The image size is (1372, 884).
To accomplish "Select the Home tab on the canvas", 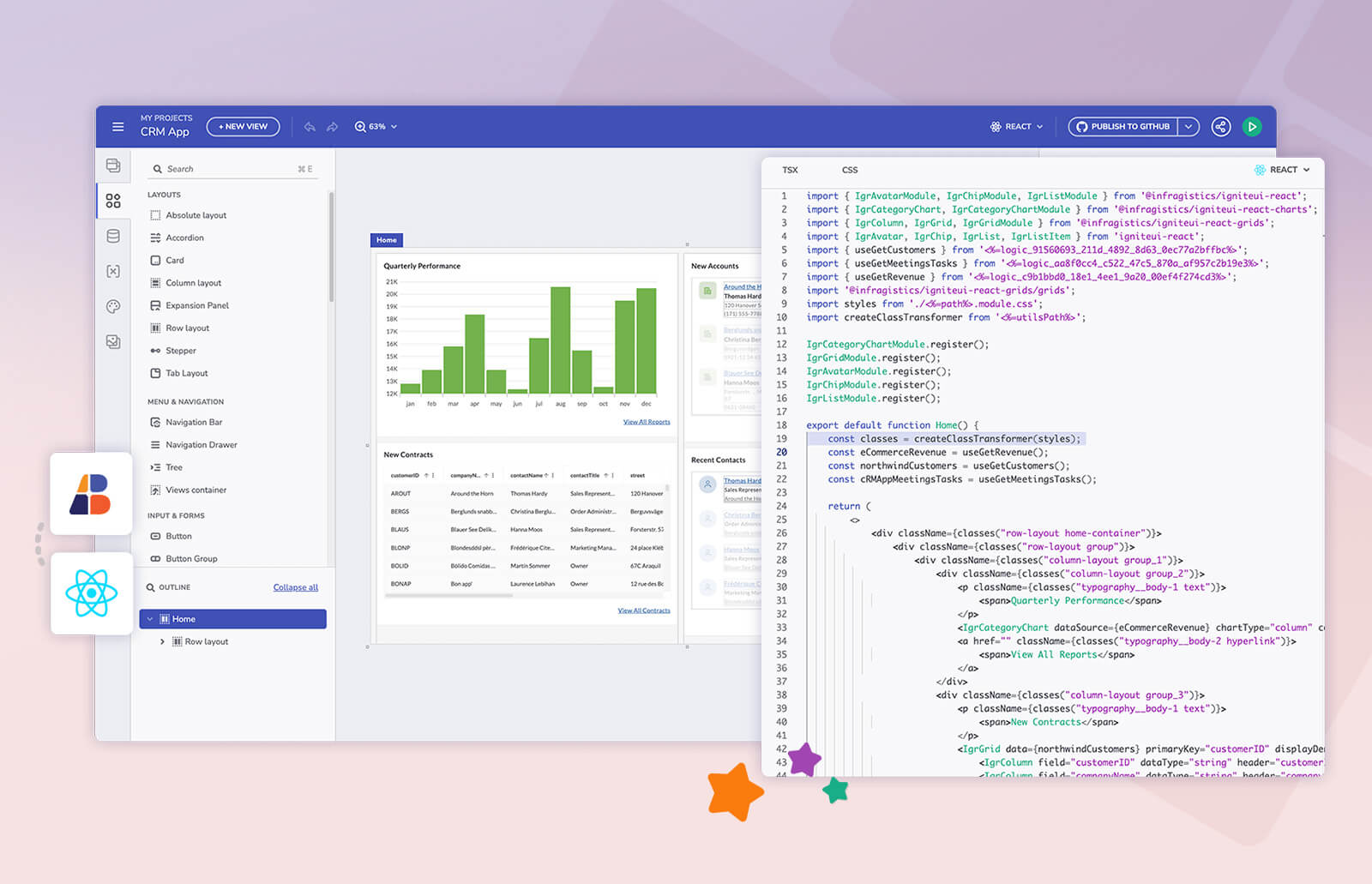I will 386,240.
